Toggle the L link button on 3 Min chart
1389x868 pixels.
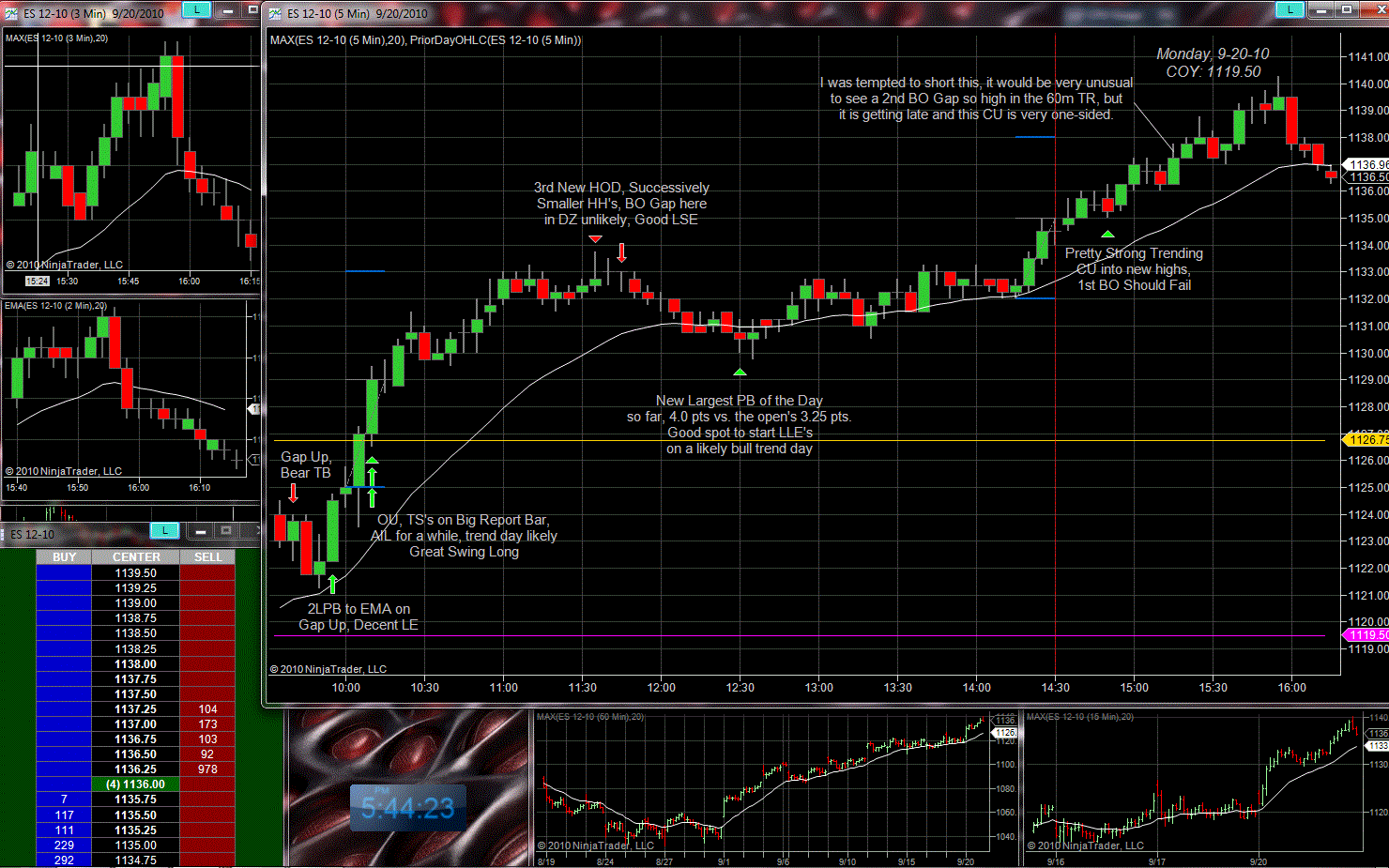point(196,9)
